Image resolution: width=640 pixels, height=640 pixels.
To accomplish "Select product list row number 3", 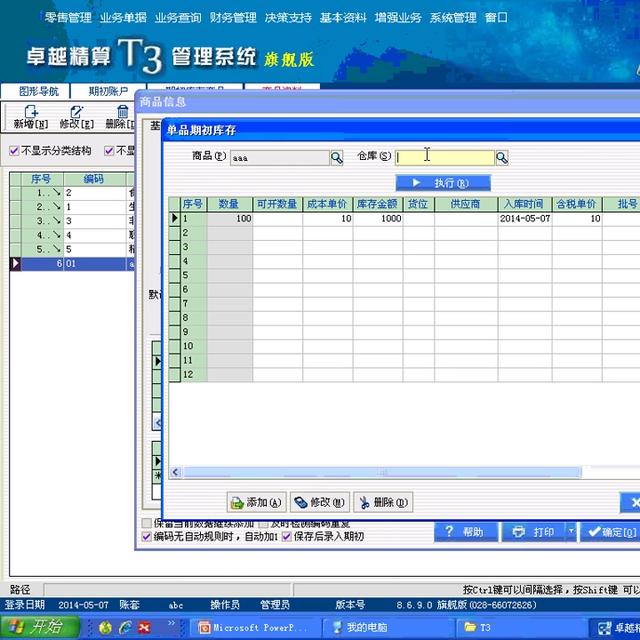I will (72, 221).
